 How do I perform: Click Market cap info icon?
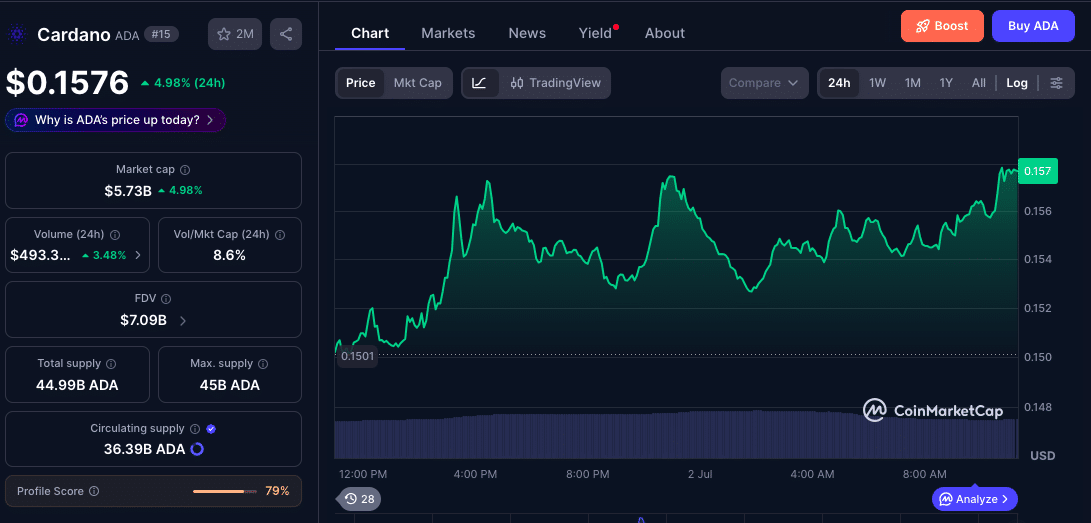[185, 170]
